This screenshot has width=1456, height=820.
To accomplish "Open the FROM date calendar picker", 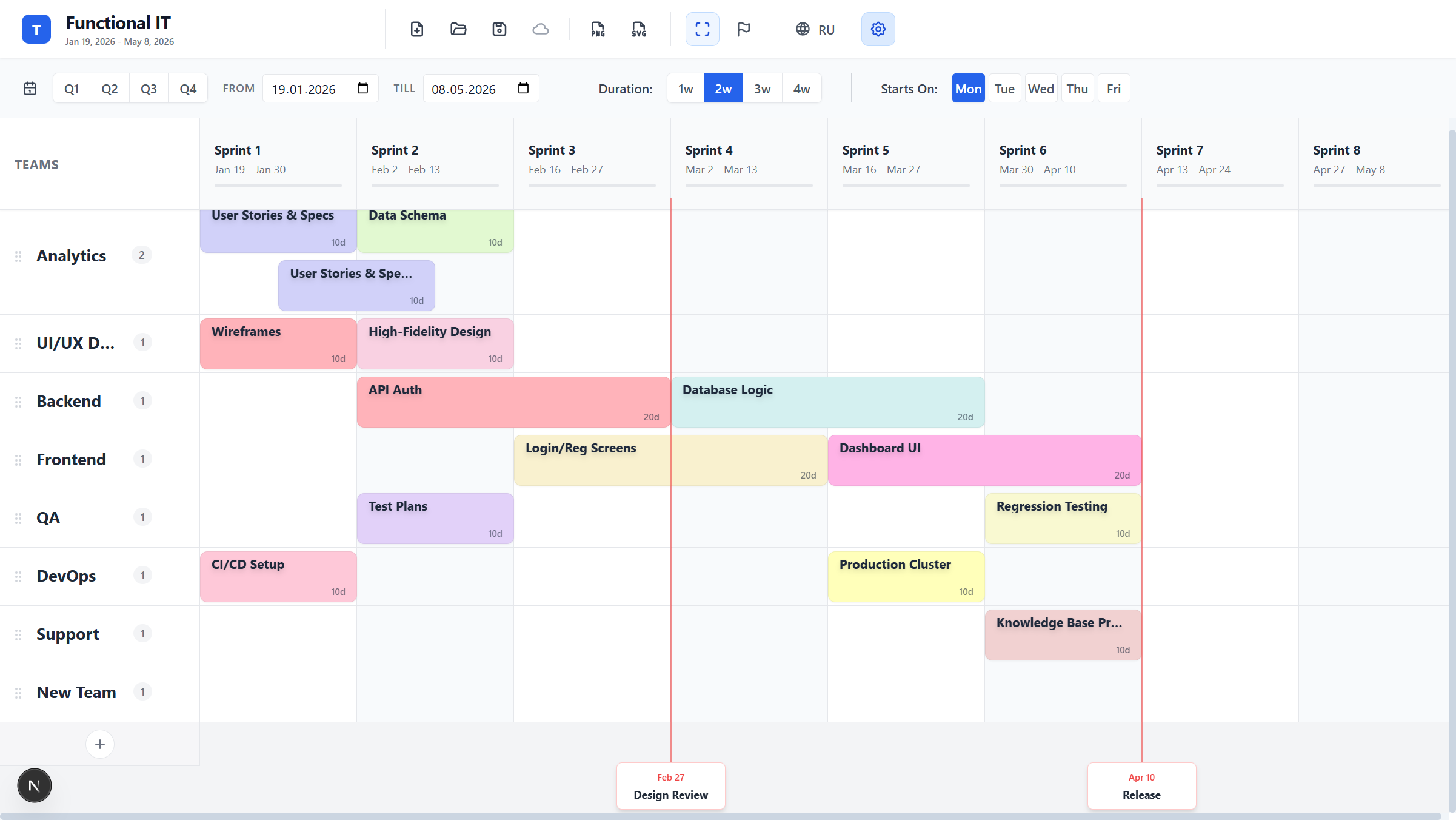I will pos(362,89).
